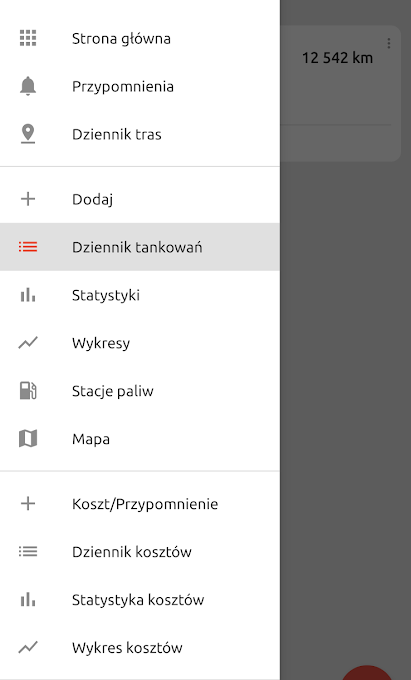This screenshot has height=680, width=411.
Task: Show Wykres kosztów
Action: click(140, 647)
